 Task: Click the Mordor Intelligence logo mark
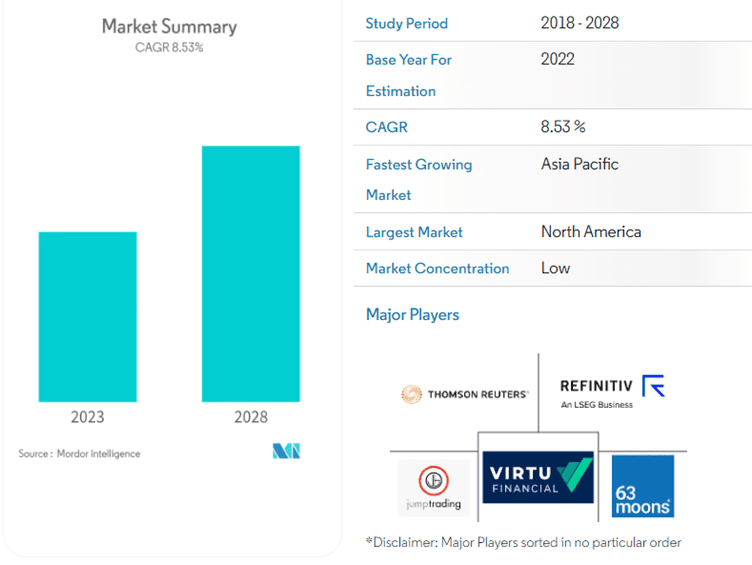coord(286,452)
